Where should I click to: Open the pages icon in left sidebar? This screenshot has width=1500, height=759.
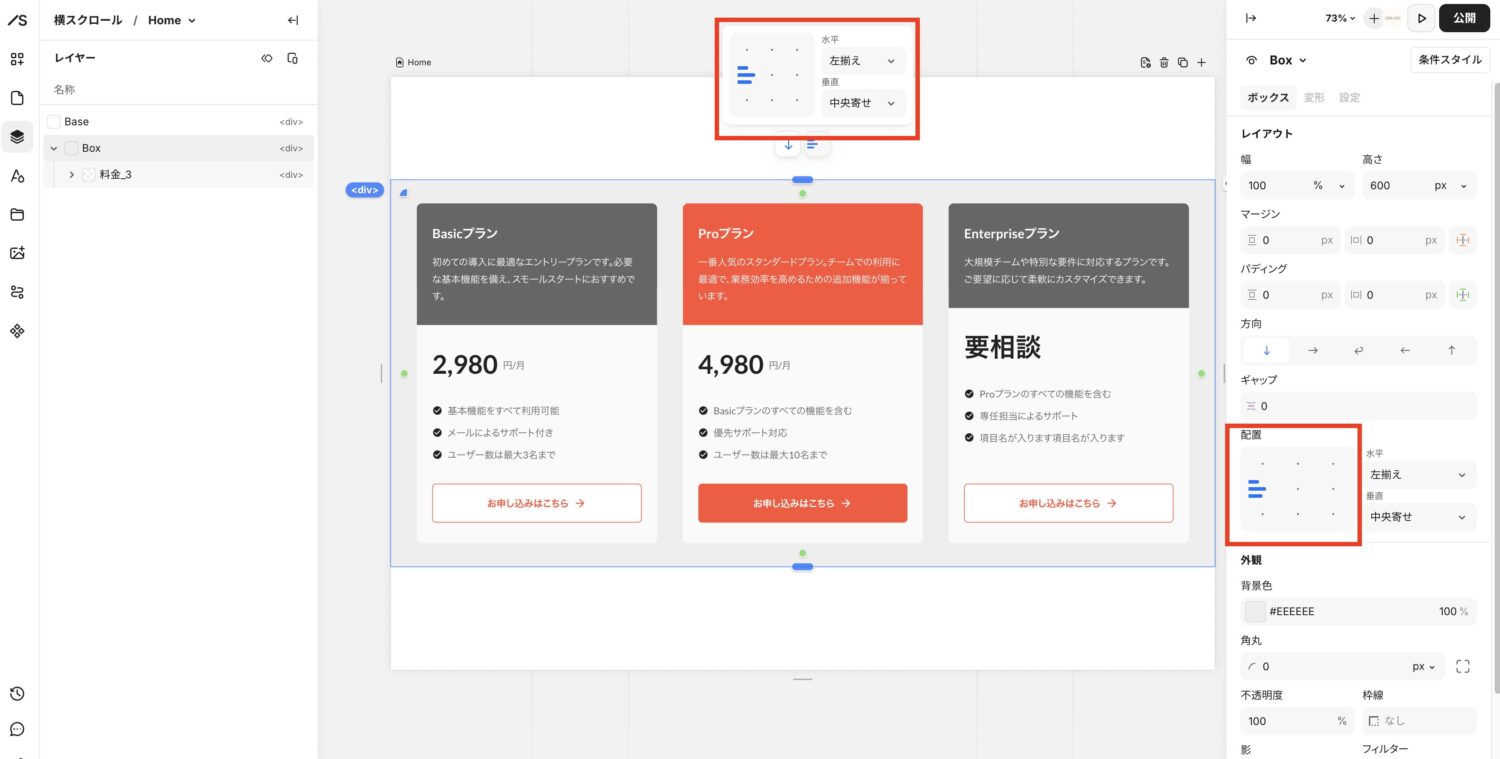[x=17, y=98]
